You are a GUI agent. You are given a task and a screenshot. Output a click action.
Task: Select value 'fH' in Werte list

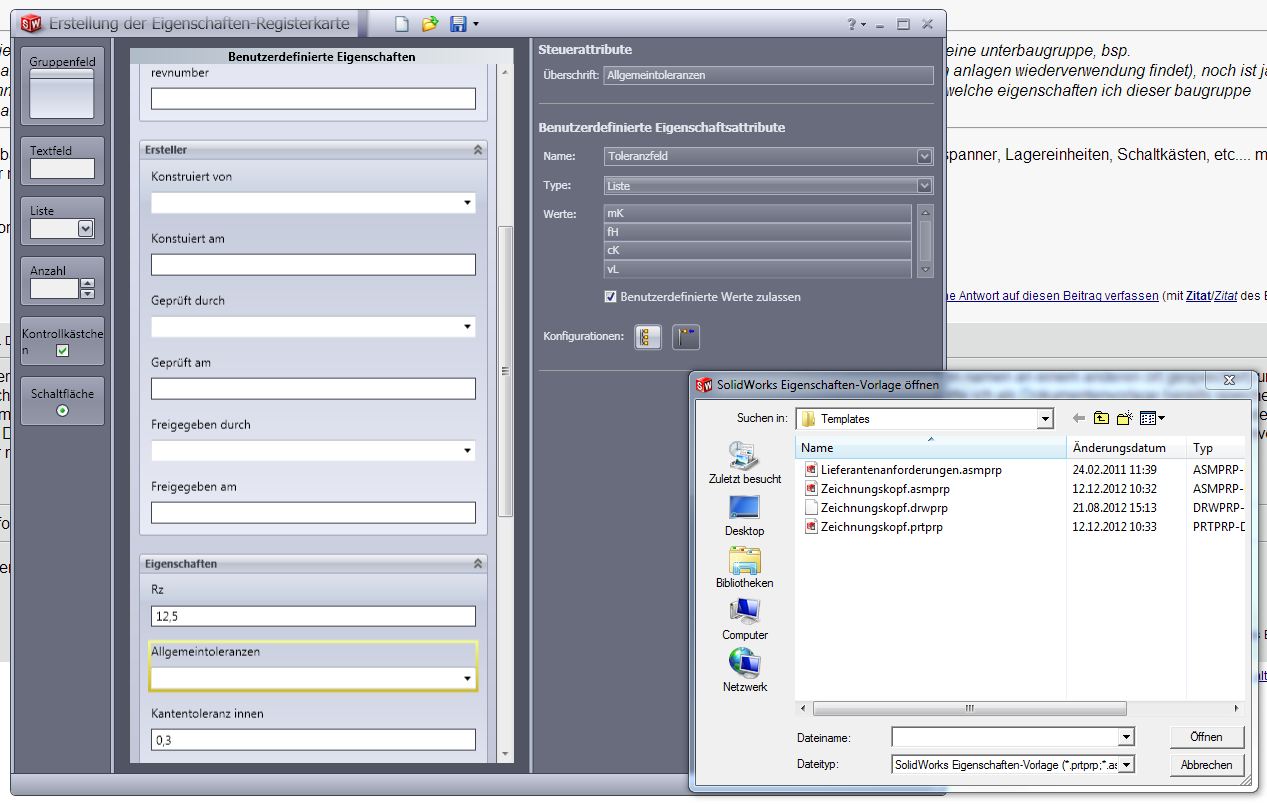click(x=758, y=232)
